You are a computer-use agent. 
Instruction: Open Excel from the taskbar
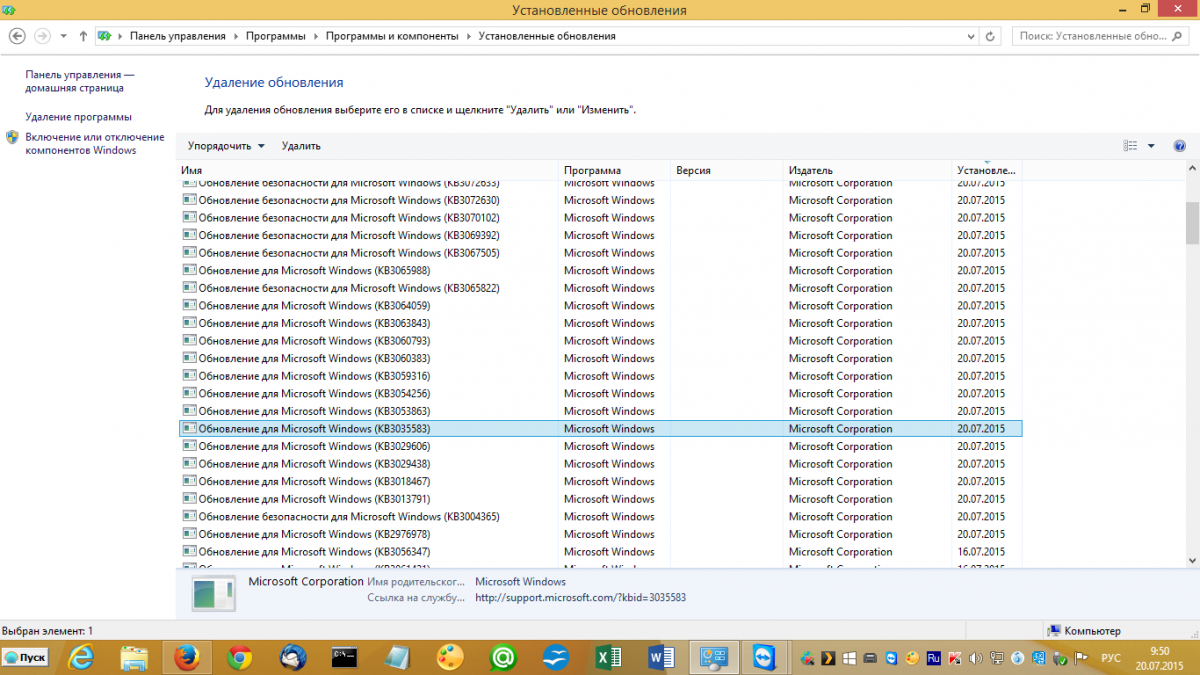(607, 657)
